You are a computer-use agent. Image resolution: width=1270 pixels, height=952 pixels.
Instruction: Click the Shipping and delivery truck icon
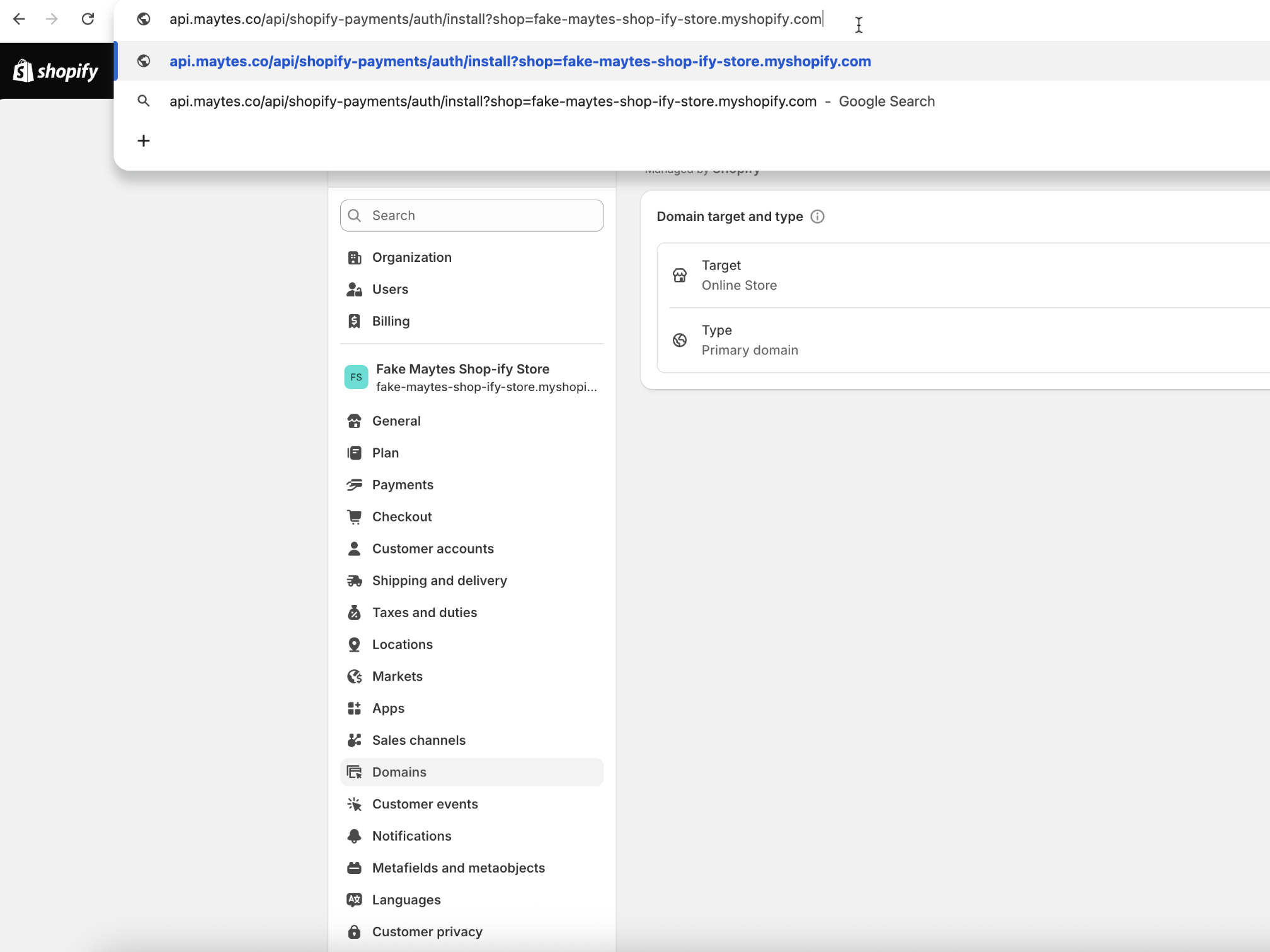(x=355, y=581)
